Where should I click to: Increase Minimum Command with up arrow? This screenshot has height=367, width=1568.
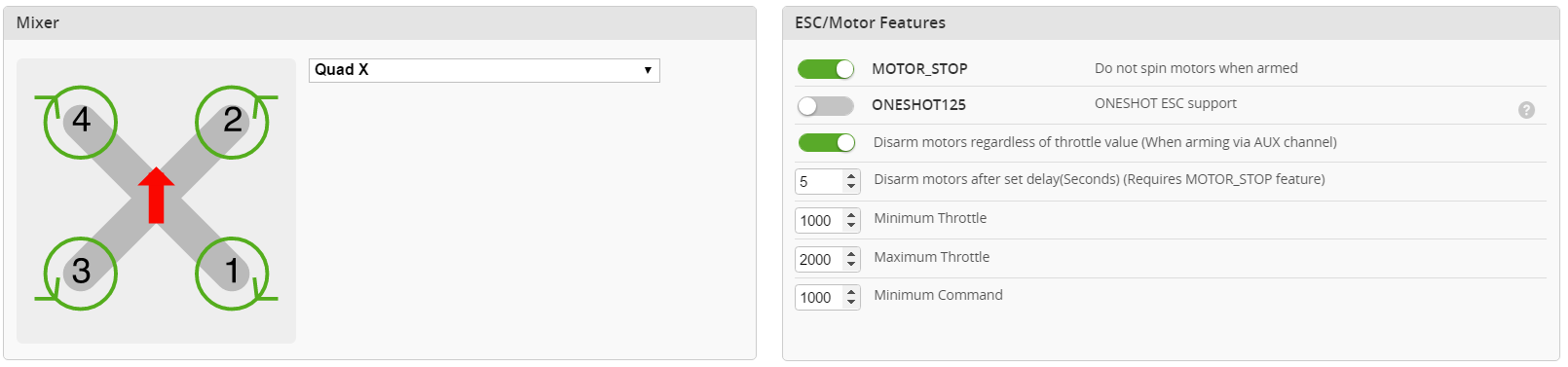coord(851,292)
